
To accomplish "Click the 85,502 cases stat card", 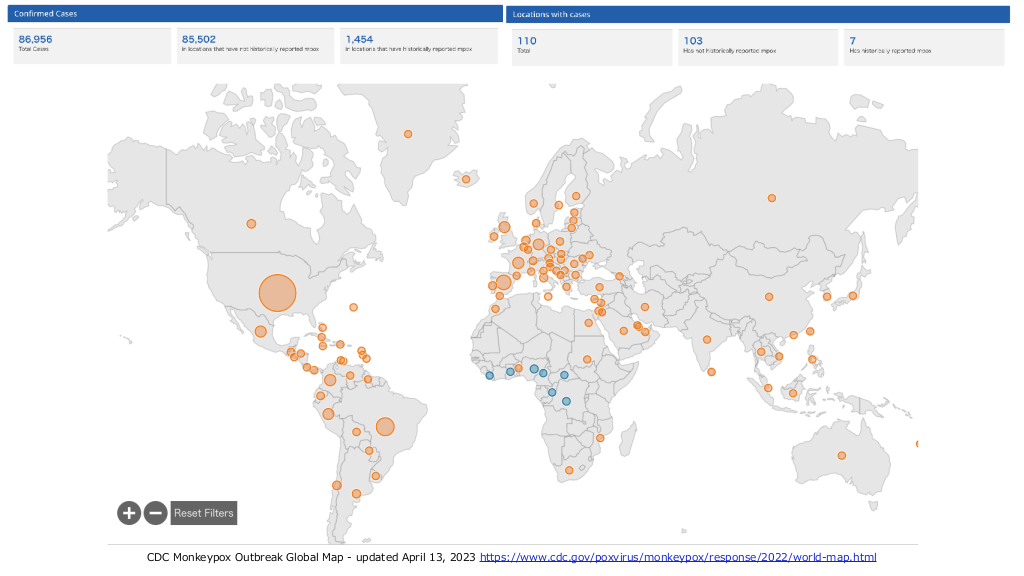I will (x=255, y=46).
